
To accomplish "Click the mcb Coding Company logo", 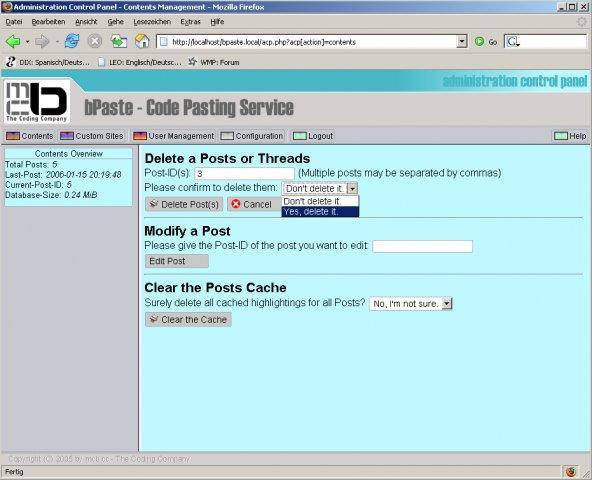I will point(37,101).
